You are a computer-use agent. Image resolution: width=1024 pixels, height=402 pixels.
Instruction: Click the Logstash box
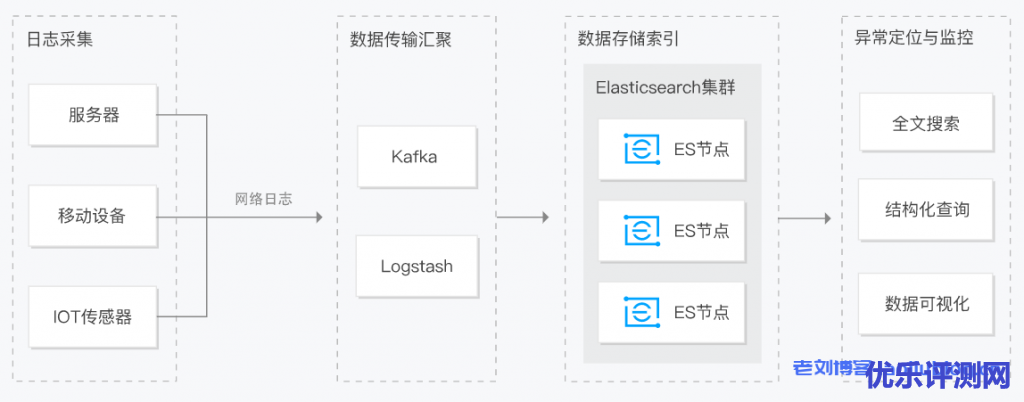click(x=416, y=266)
